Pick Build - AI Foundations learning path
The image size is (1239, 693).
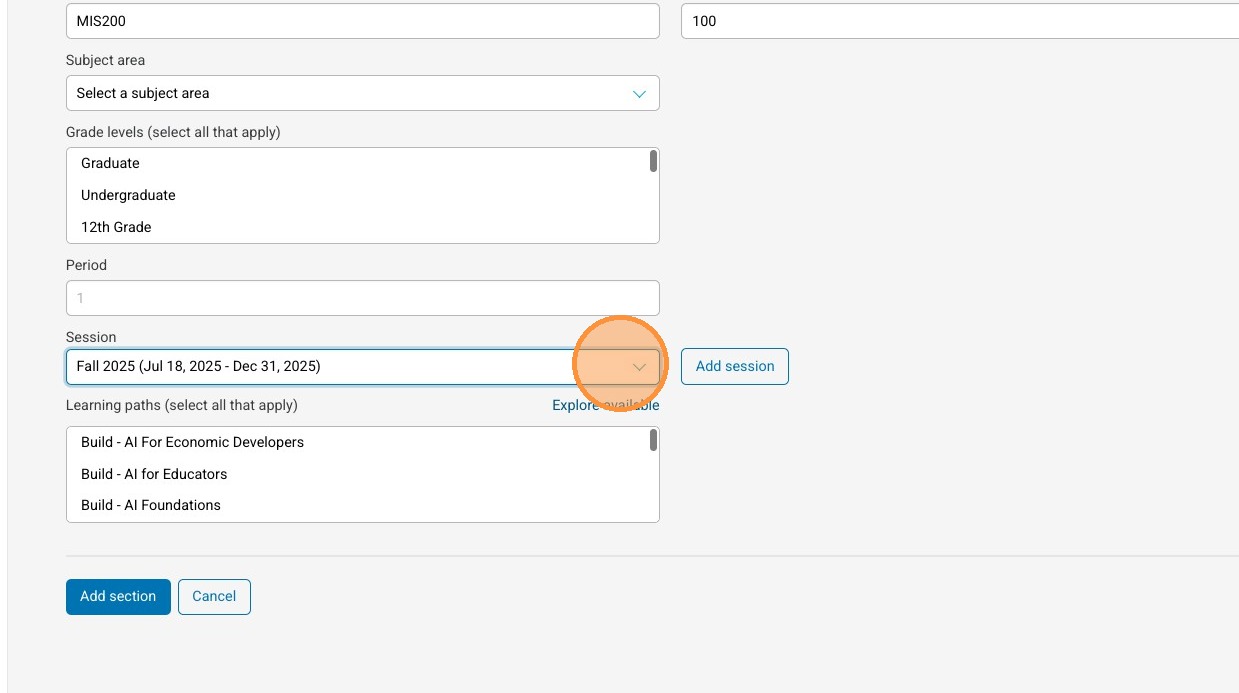point(151,505)
